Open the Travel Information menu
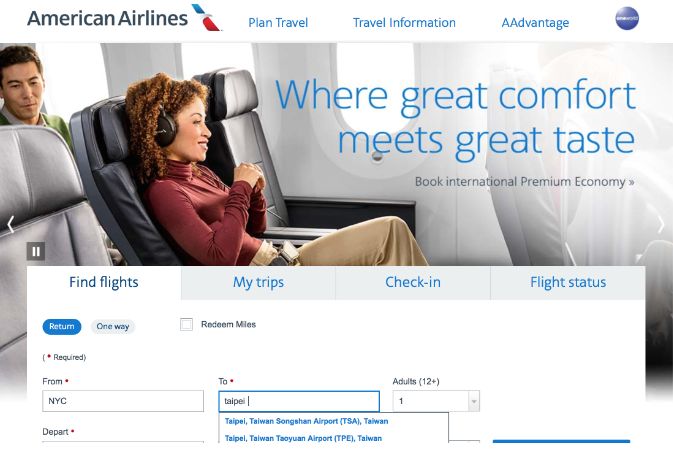 point(404,23)
